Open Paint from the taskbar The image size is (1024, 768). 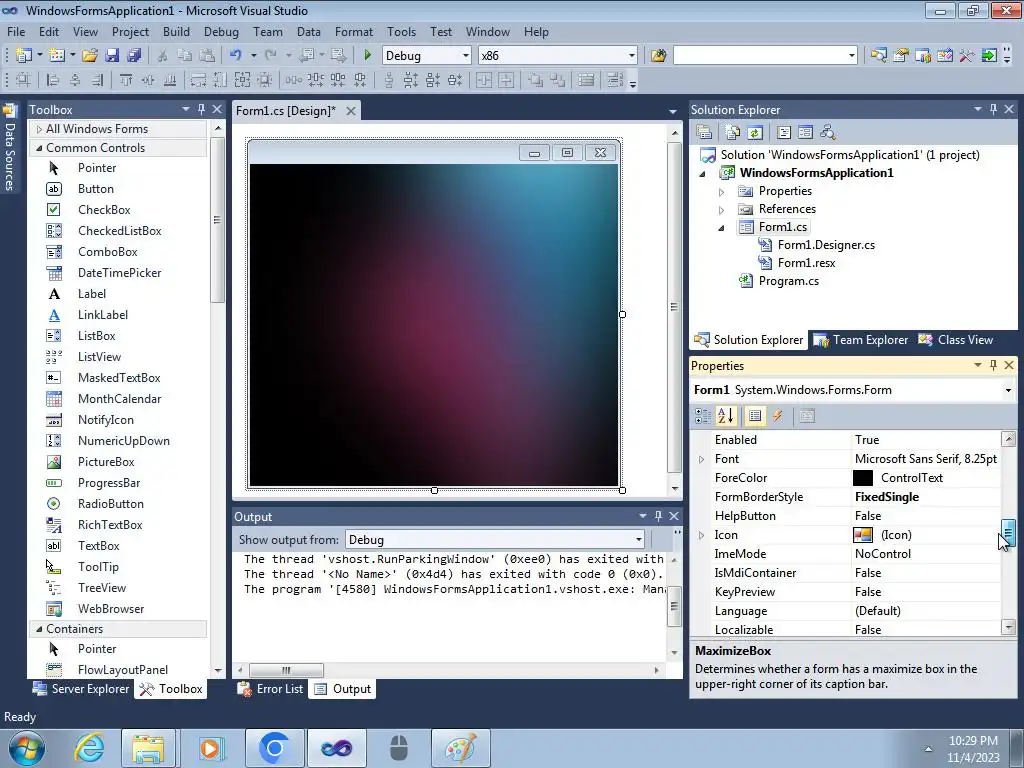[x=460, y=748]
